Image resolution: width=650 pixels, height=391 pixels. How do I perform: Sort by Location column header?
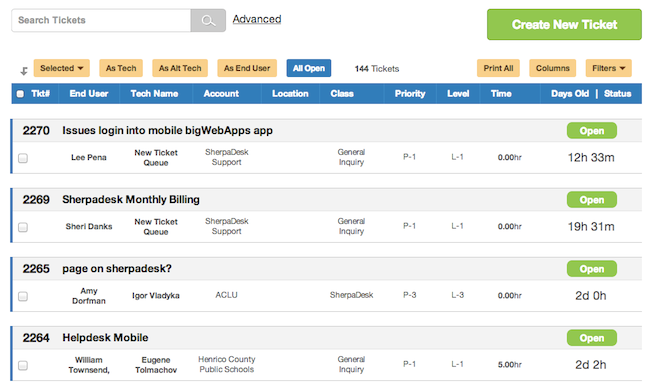[290, 94]
